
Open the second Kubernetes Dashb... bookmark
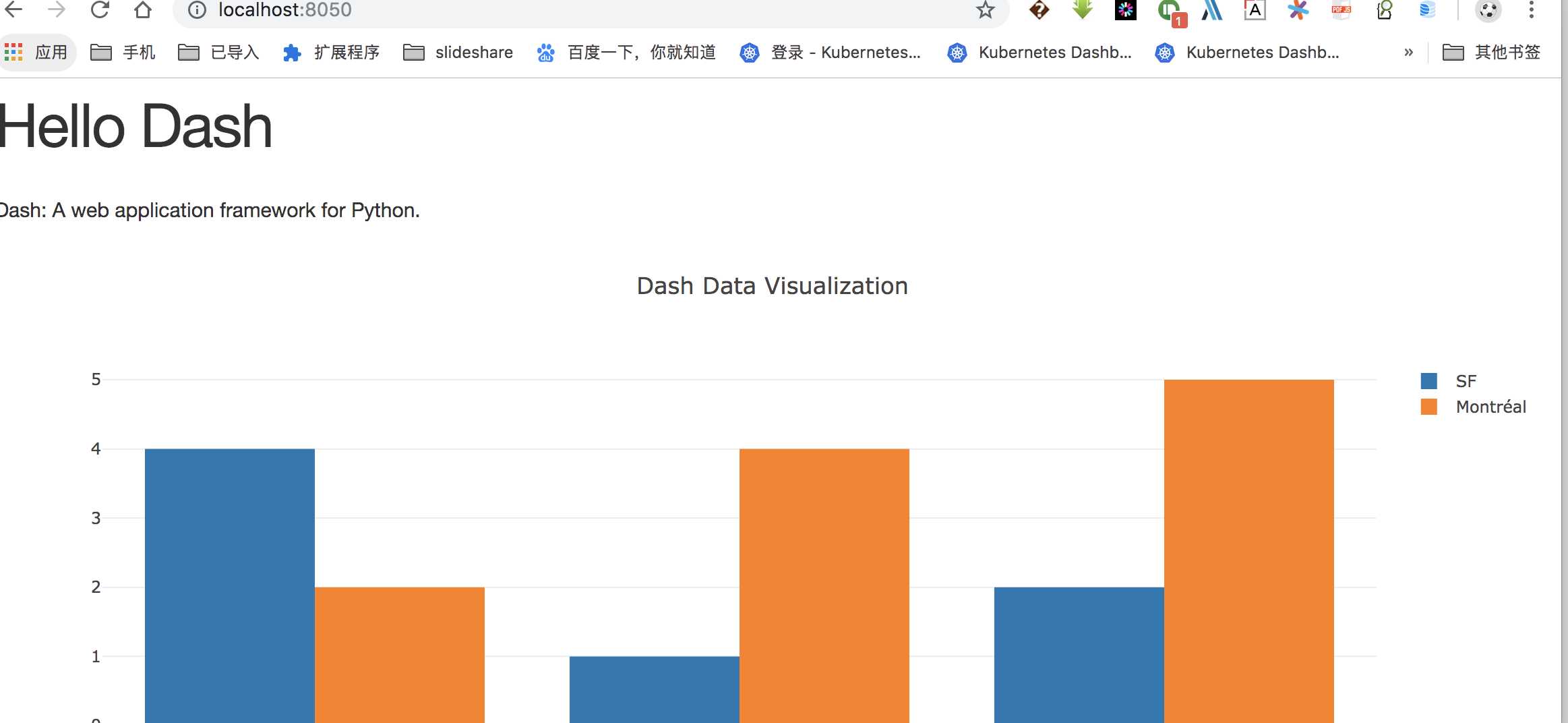coord(1246,53)
